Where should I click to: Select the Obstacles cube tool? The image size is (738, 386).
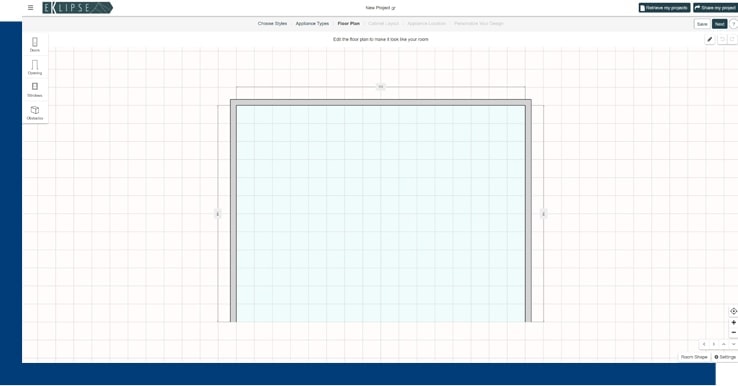35,113
